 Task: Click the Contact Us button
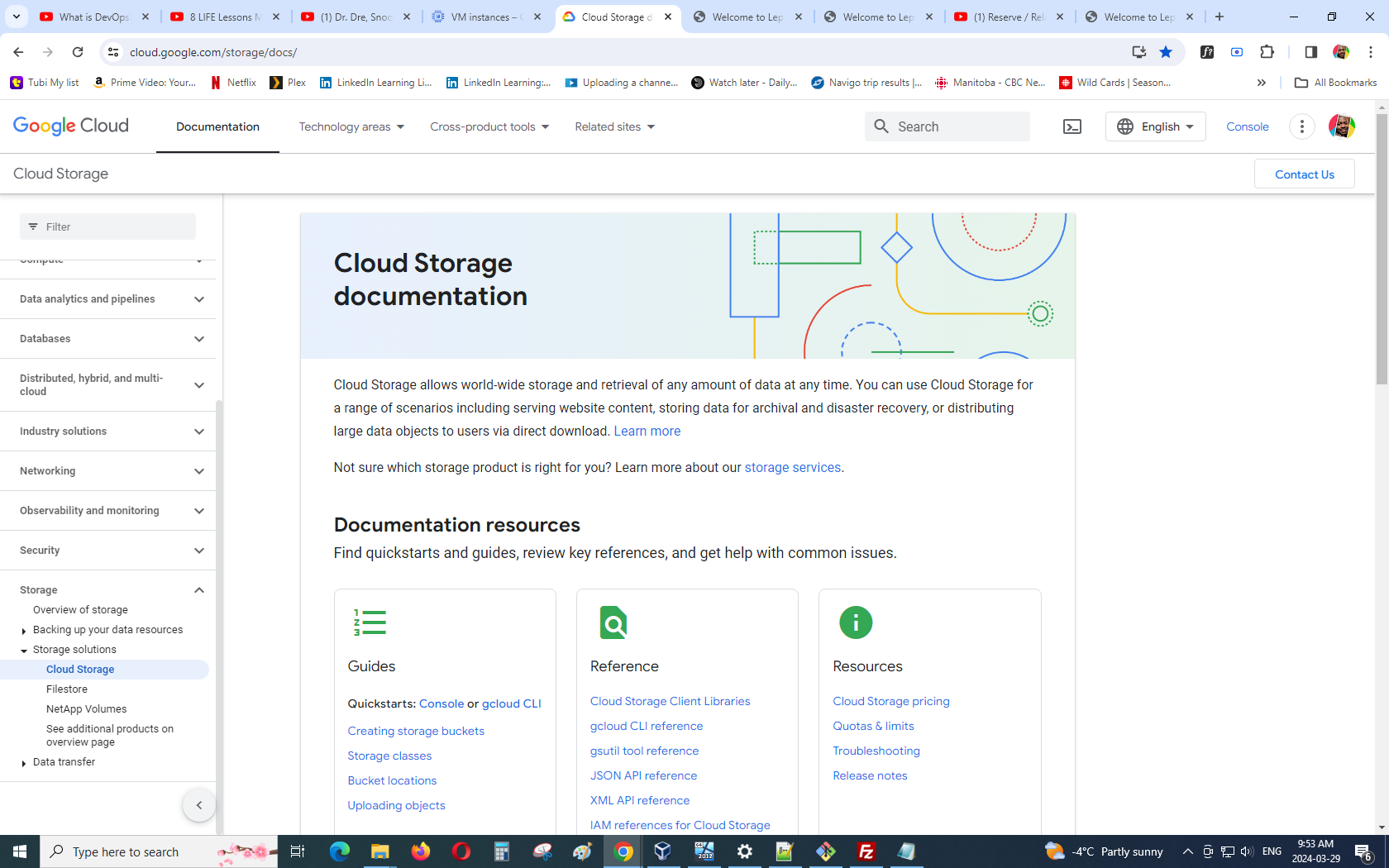click(x=1304, y=174)
